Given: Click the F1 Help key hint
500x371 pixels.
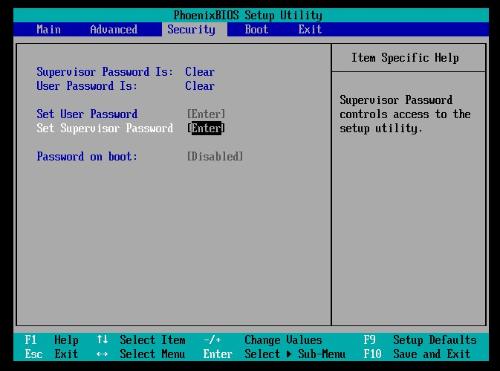Looking at the screenshot, I should point(51,340).
